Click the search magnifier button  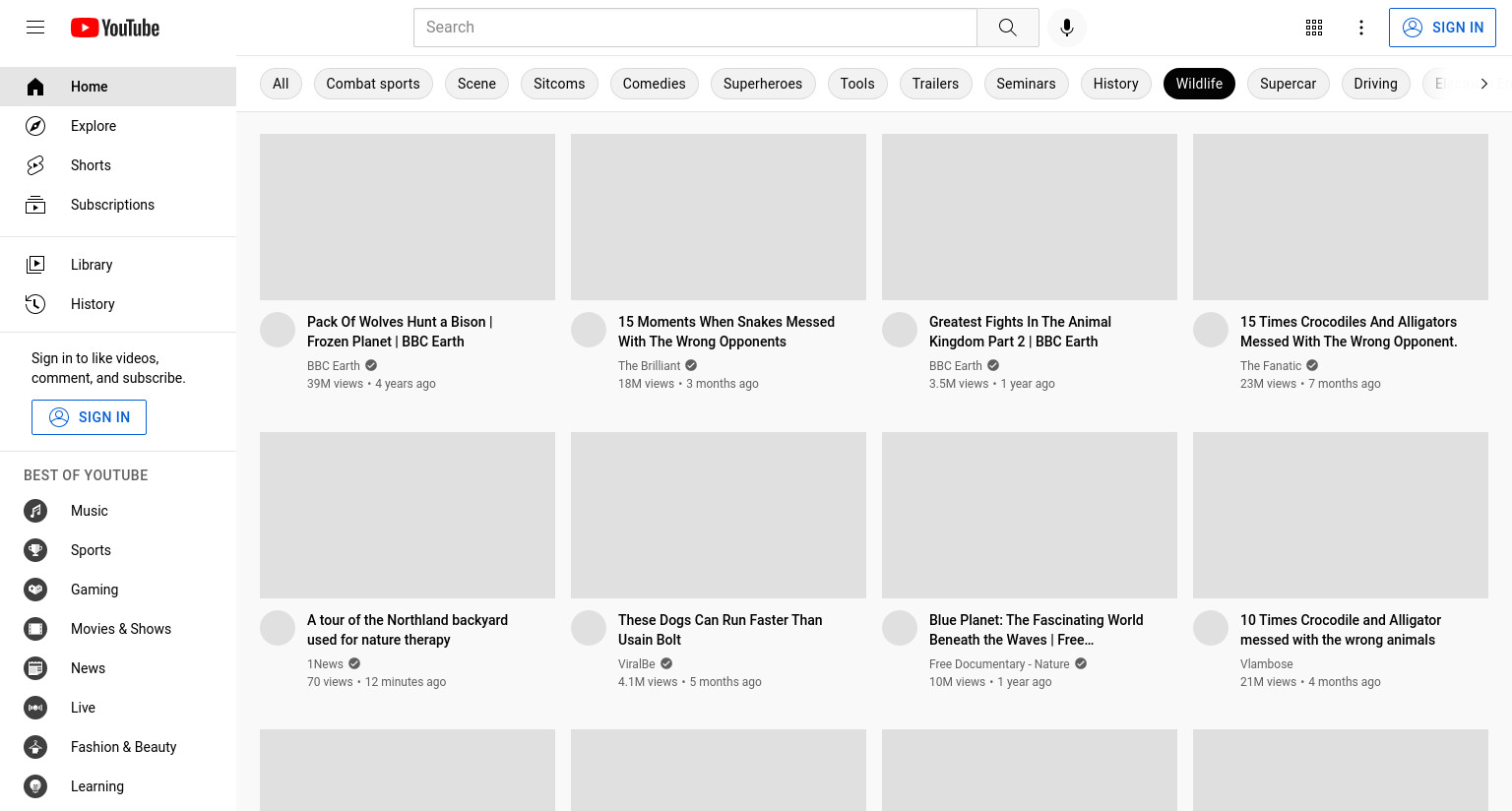(1008, 28)
